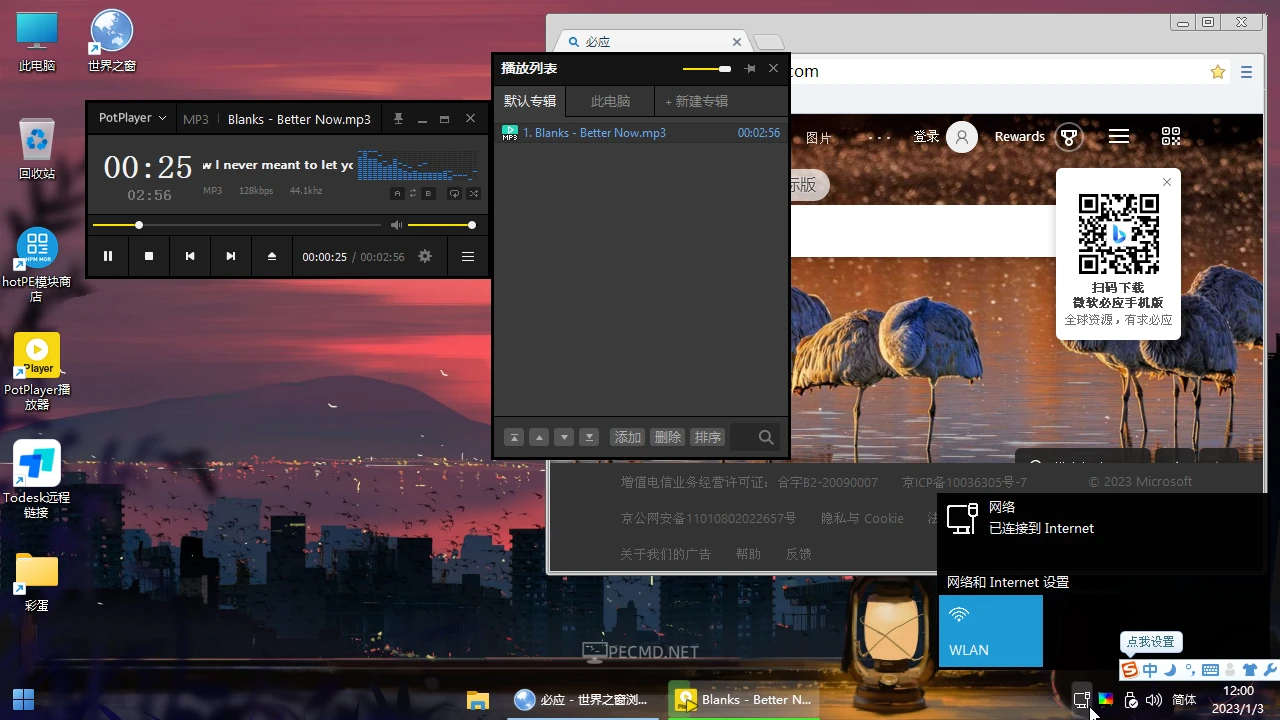
Task: Stop playback in PotPlayer
Action: (x=149, y=256)
